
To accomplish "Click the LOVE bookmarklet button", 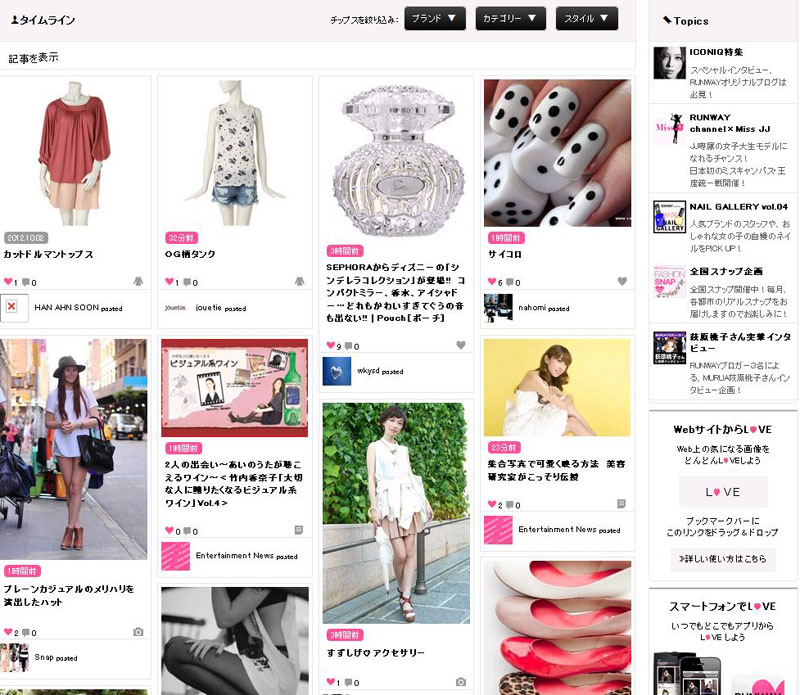I will 722,492.
